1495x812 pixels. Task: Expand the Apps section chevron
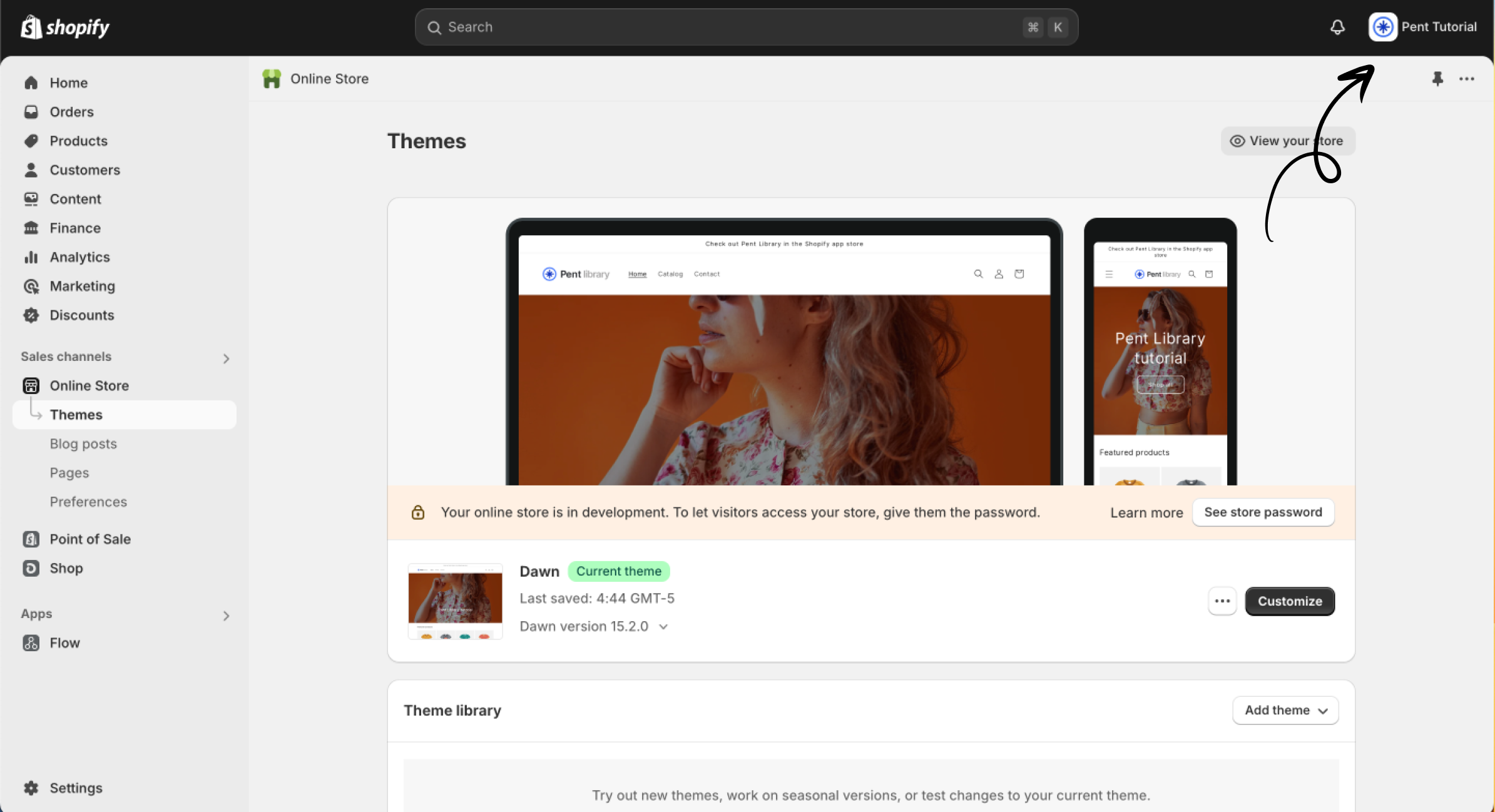[226, 616]
